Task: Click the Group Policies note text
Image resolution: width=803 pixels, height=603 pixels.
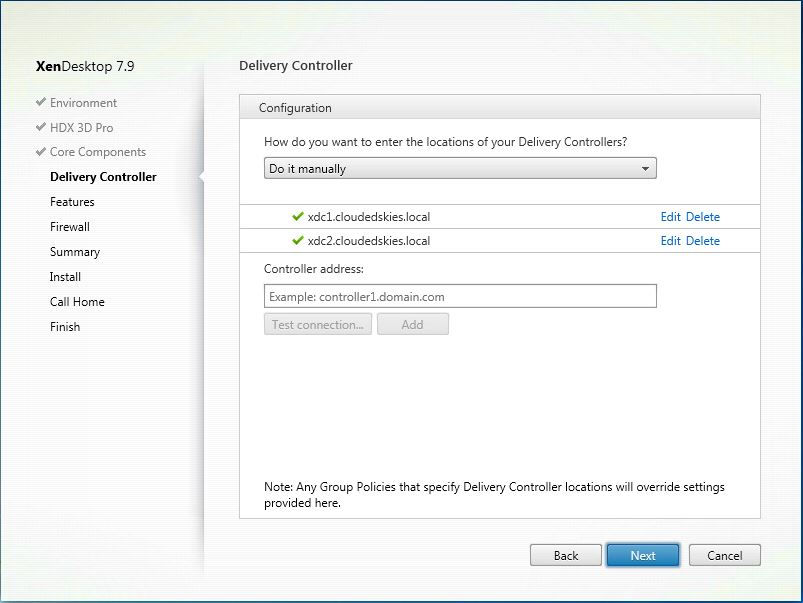Action: (x=494, y=495)
